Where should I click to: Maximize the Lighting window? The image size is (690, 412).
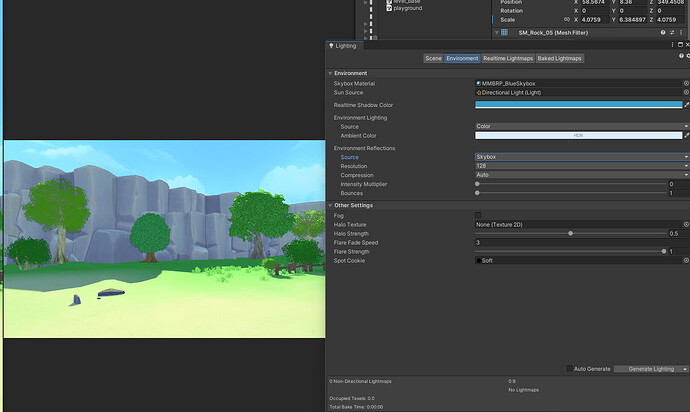[x=680, y=45]
